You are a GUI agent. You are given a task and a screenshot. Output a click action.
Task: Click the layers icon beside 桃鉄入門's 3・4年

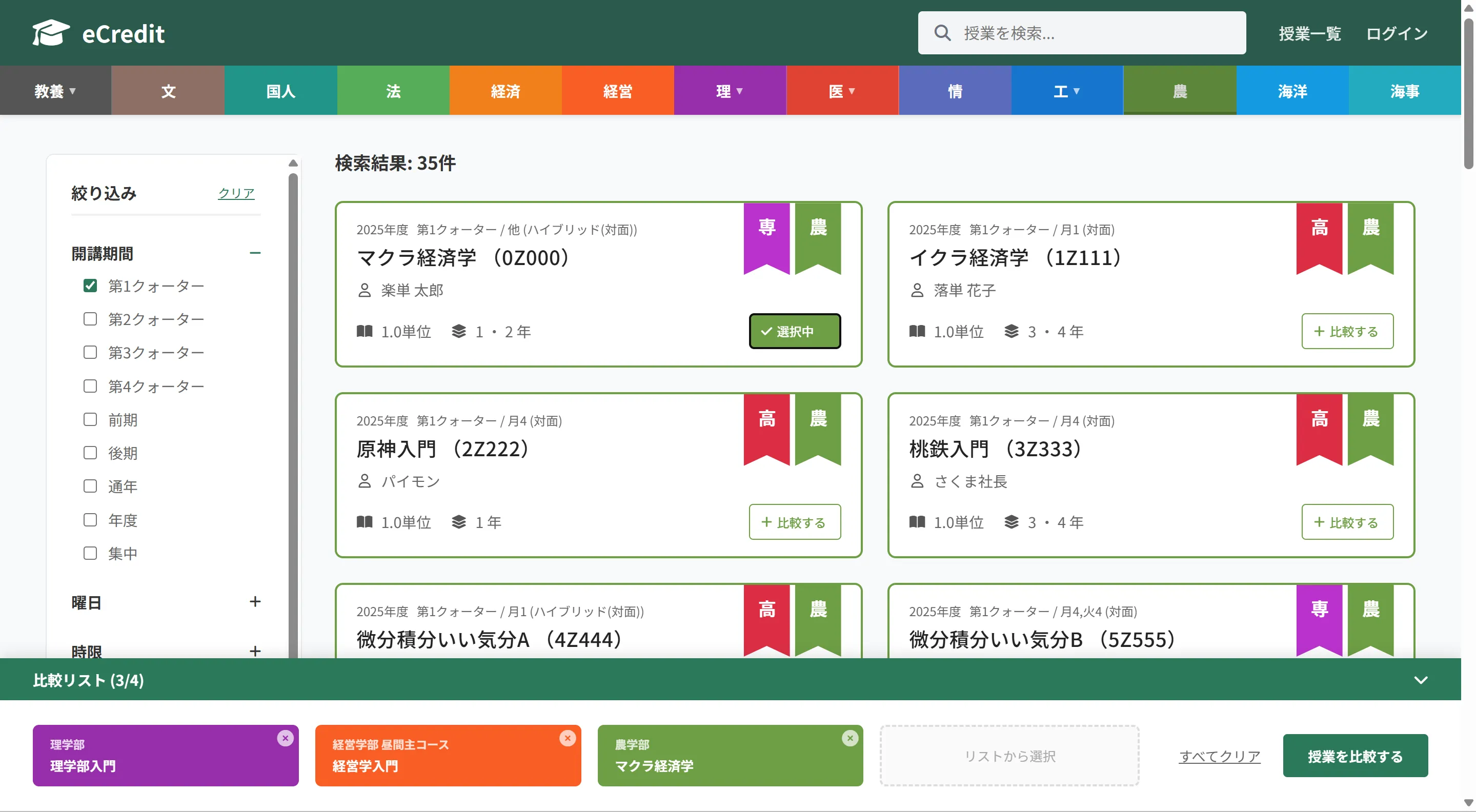[1012, 522]
